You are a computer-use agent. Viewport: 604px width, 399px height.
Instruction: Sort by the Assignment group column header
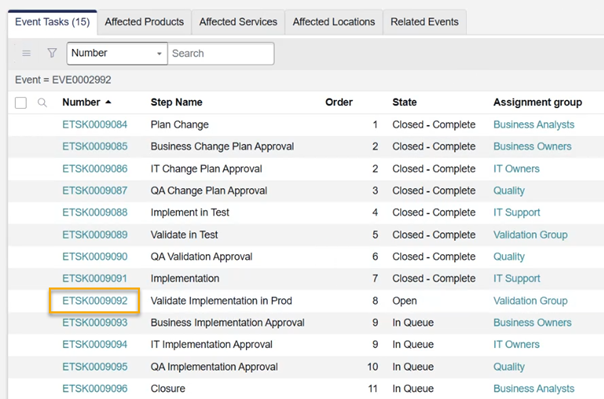pos(538,102)
